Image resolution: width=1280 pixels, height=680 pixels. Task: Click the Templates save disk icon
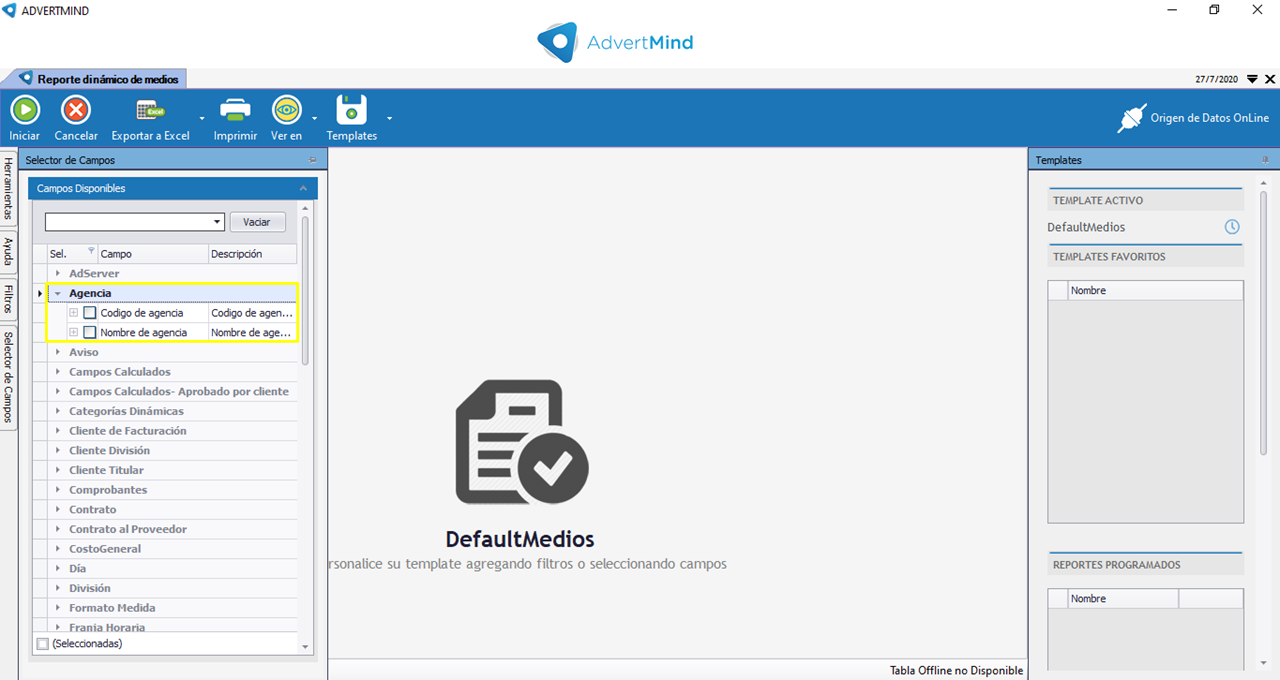[351, 109]
